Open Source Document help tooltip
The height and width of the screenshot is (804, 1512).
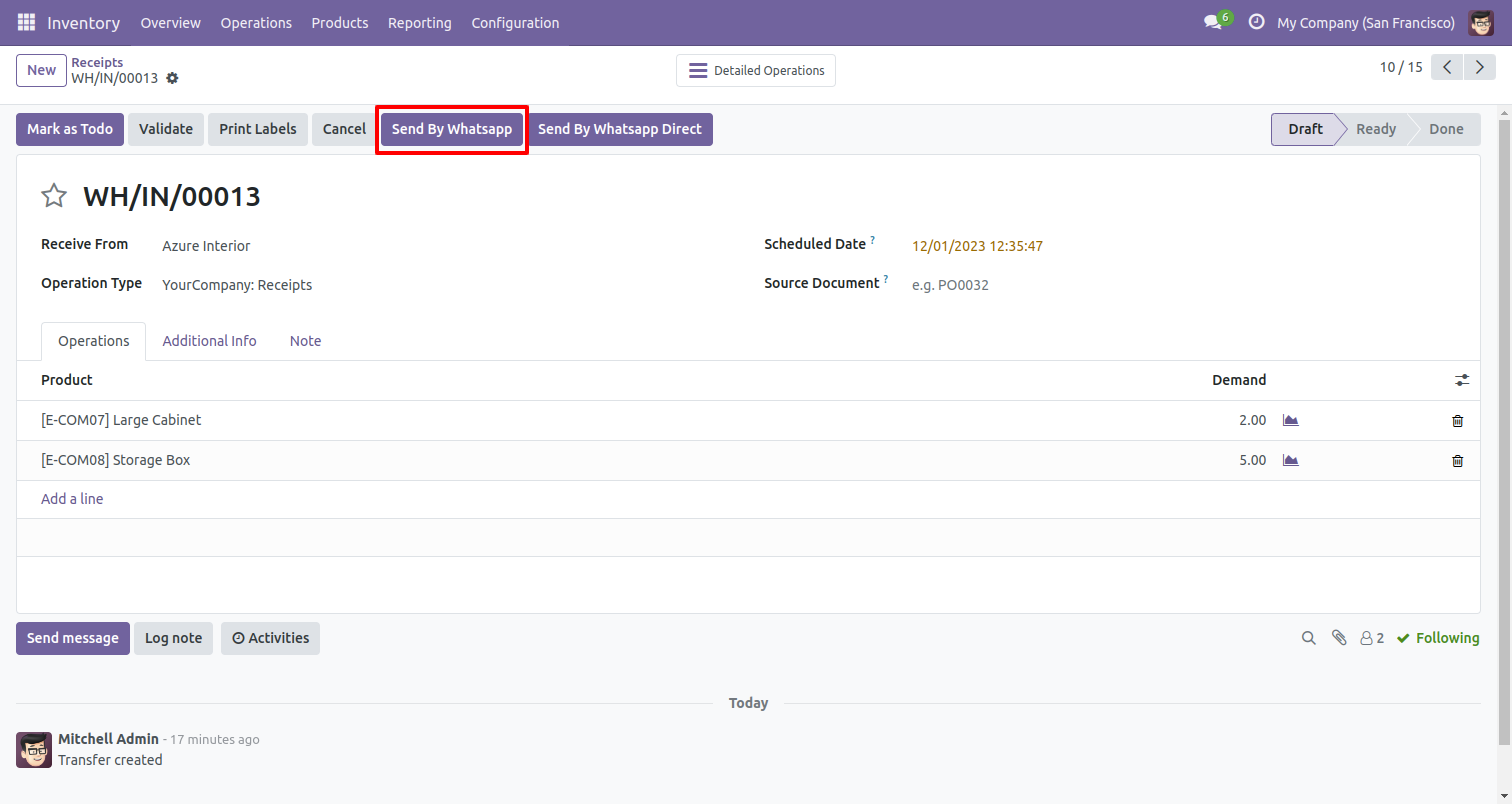pyautogui.click(x=885, y=280)
